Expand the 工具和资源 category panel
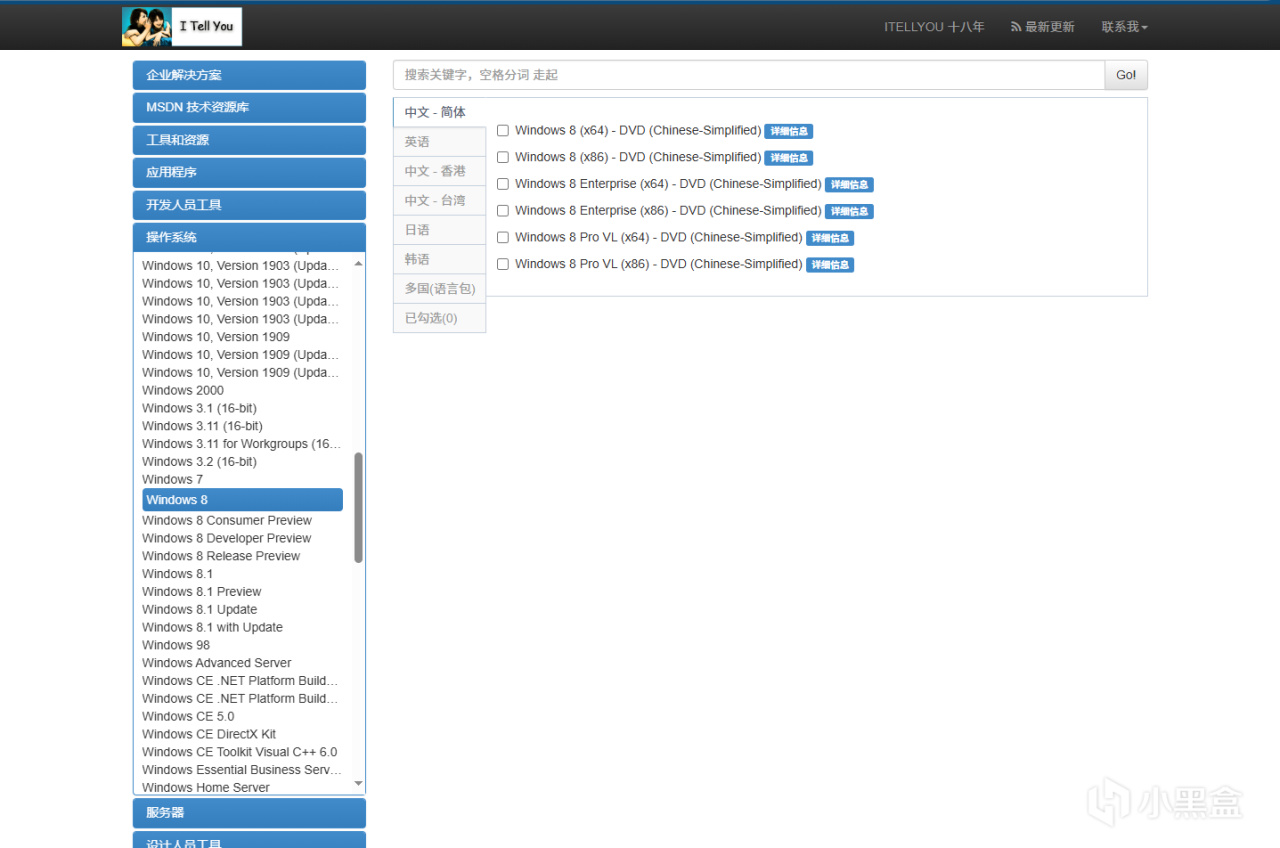This screenshot has width=1280, height=848. click(x=249, y=140)
